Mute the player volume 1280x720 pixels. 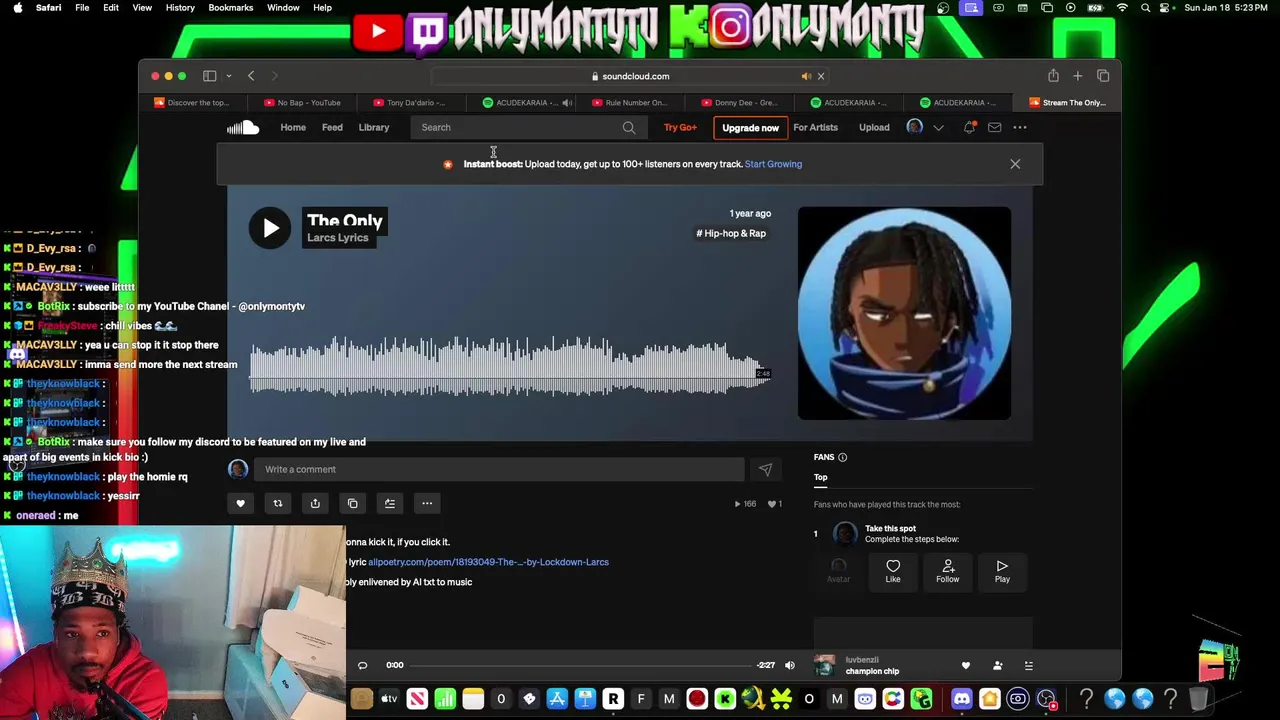coord(790,665)
